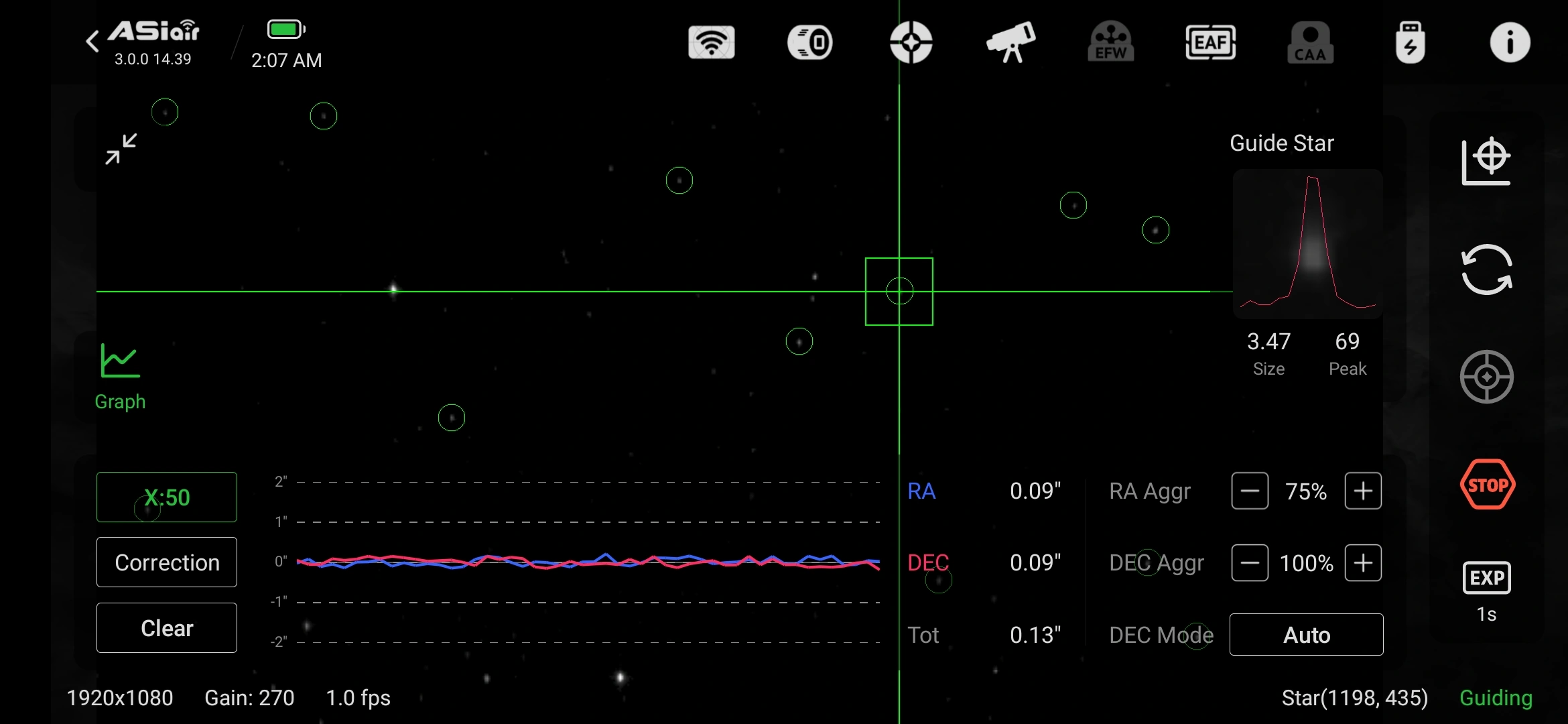Change the X:50 graph scale
Screen dimensions: 1568x724
pos(167,497)
